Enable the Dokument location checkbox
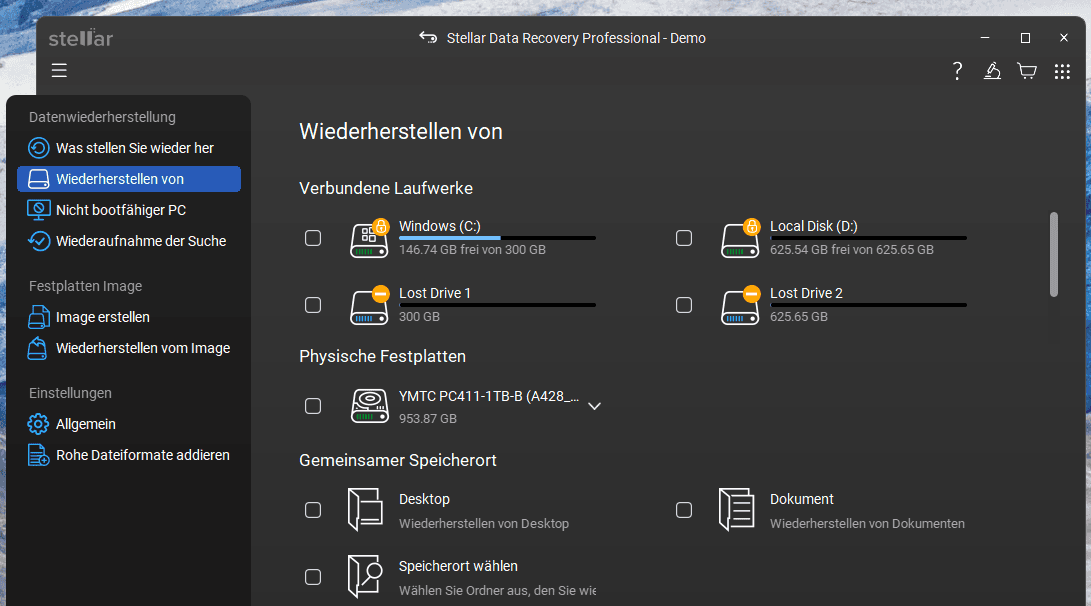This screenshot has width=1091, height=606. pos(684,510)
